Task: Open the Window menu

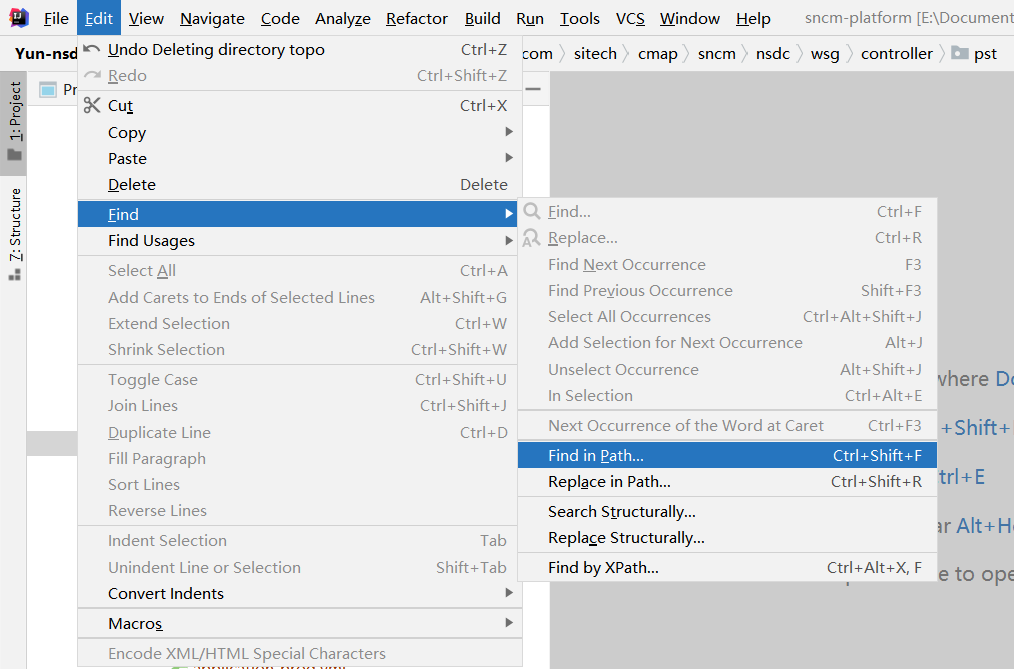Action: click(x=689, y=19)
